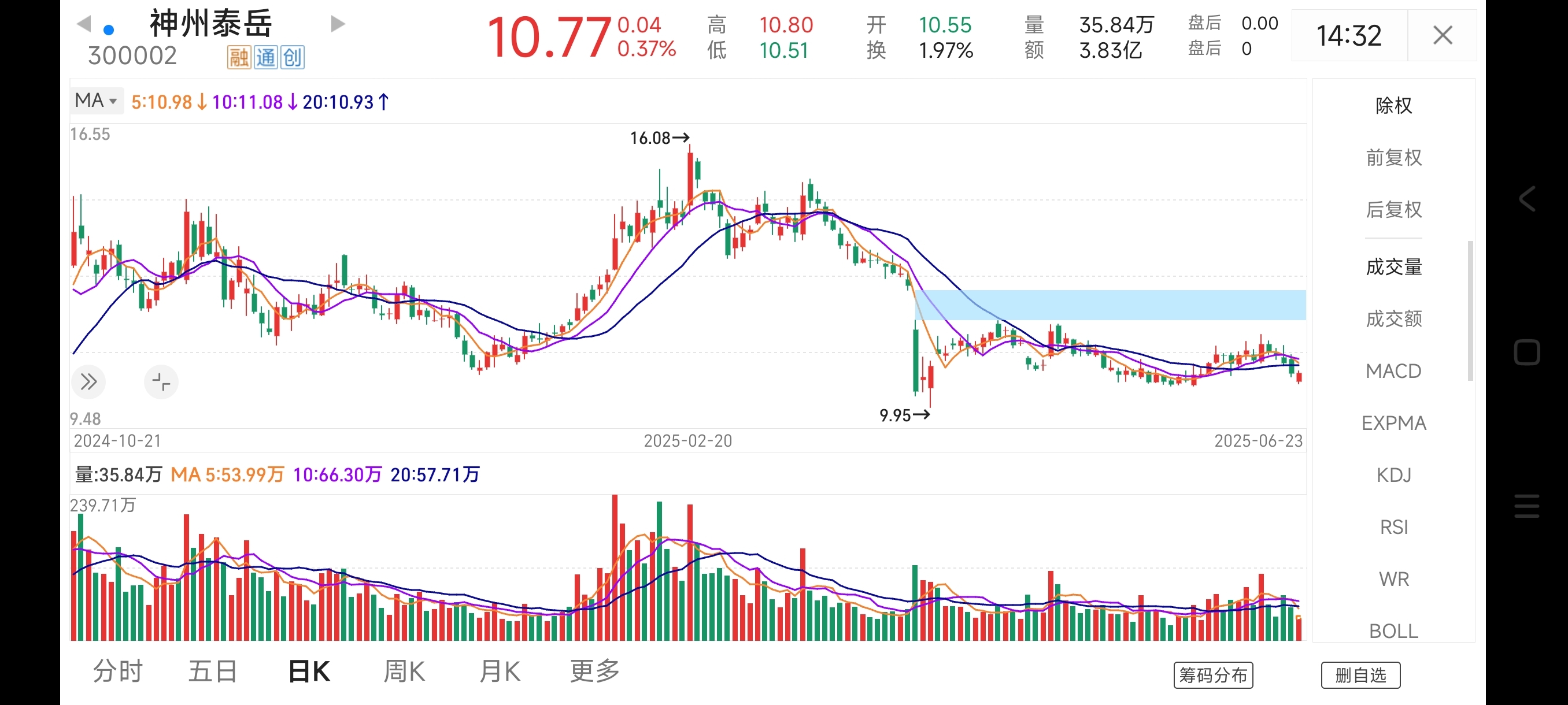Image resolution: width=1568 pixels, height=705 pixels.
Task: Tap the MA20 value 20:10.93
Action: click(338, 102)
